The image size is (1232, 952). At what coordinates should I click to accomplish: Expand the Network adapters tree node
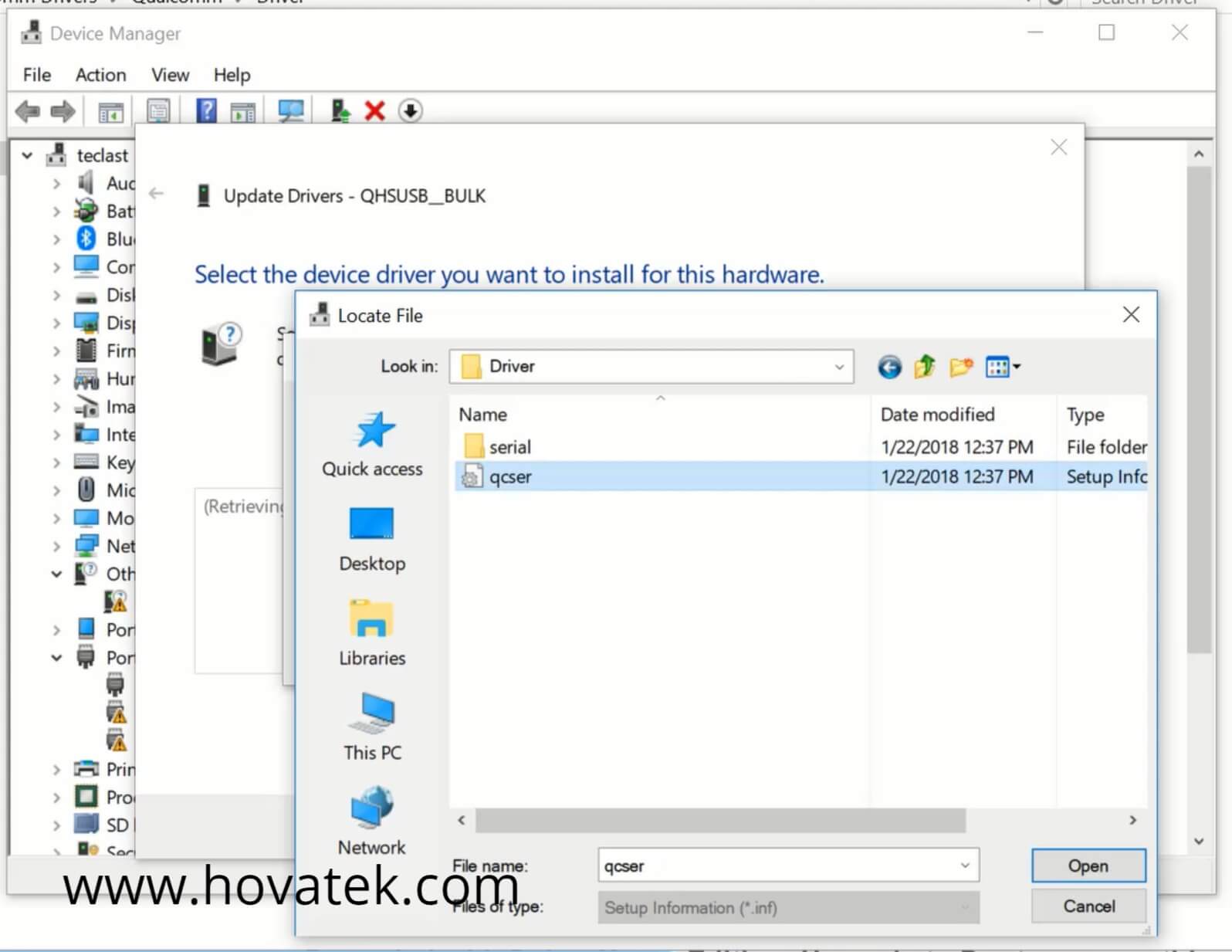pyautogui.click(x=56, y=546)
